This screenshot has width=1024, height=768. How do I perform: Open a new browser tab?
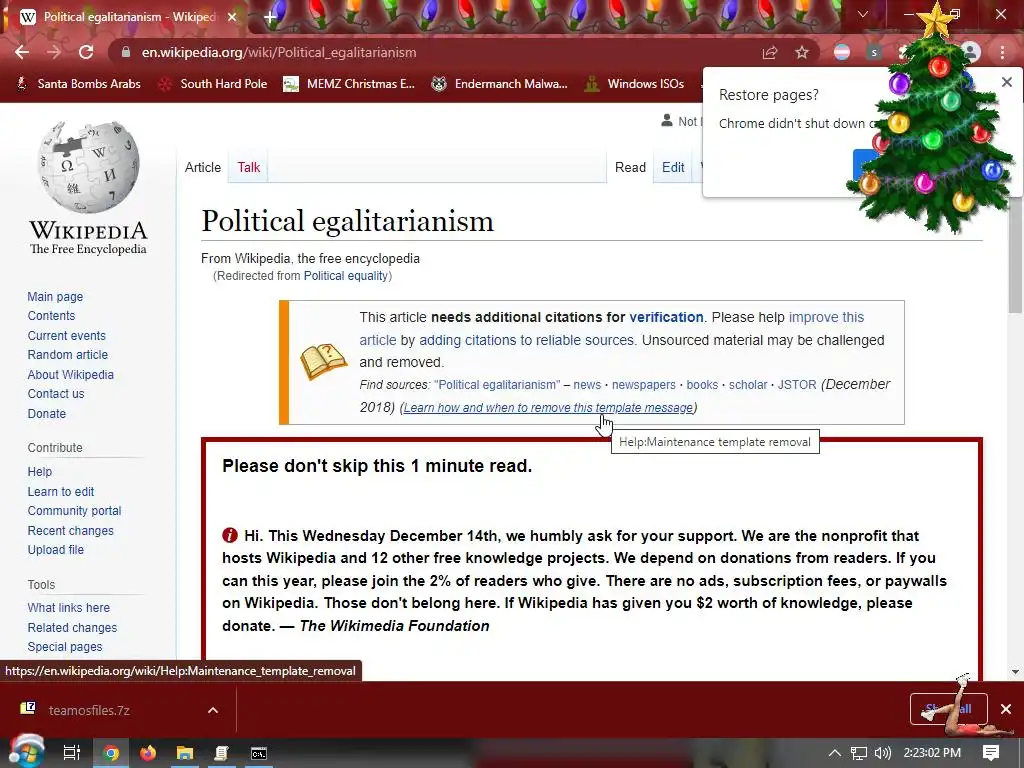pos(270,17)
